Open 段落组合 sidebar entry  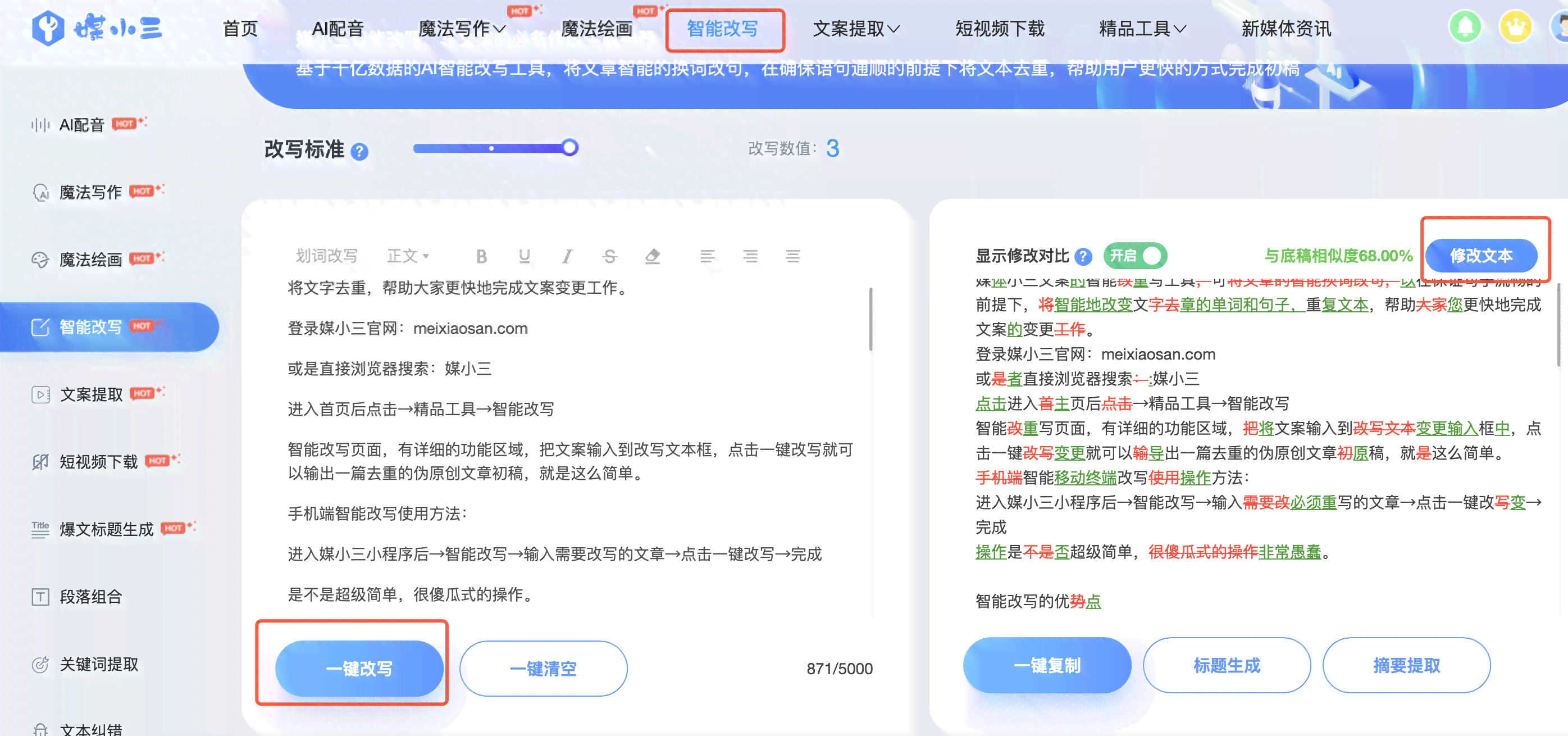(x=90, y=597)
